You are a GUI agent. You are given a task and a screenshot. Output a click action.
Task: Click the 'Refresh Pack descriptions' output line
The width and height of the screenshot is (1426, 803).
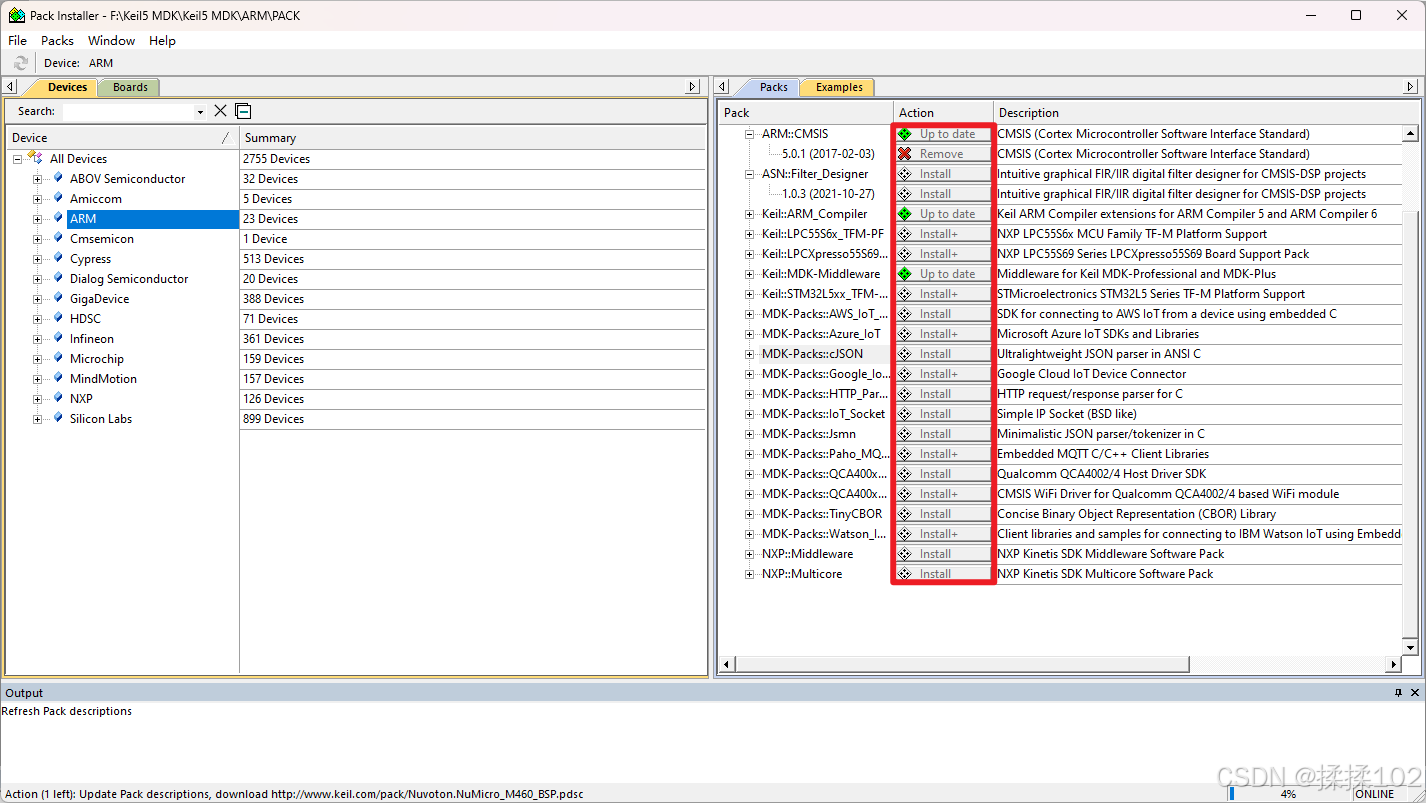click(67, 711)
